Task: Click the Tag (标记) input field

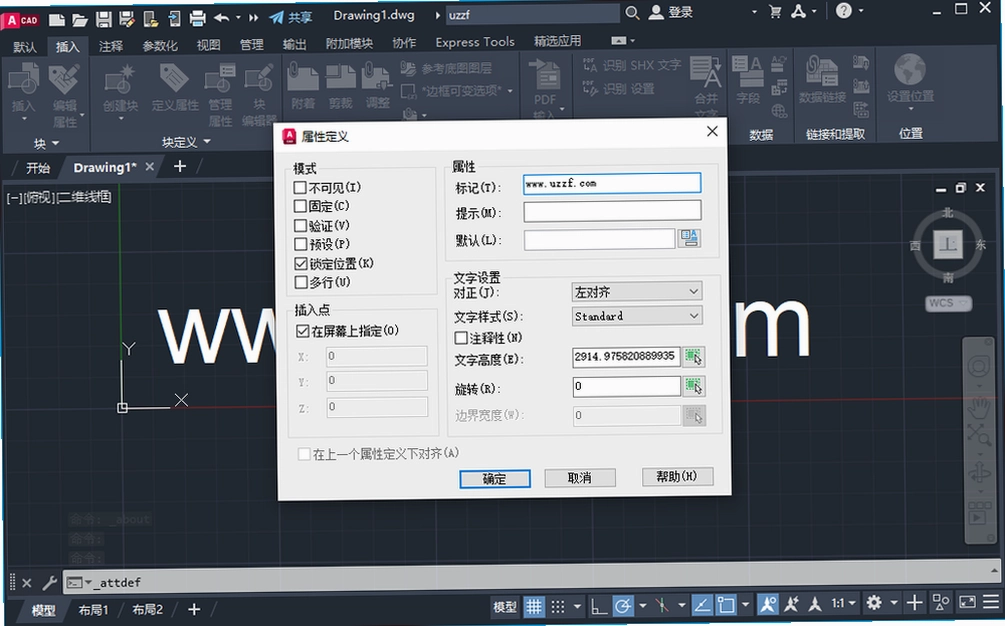Action: click(x=611, y=183)
